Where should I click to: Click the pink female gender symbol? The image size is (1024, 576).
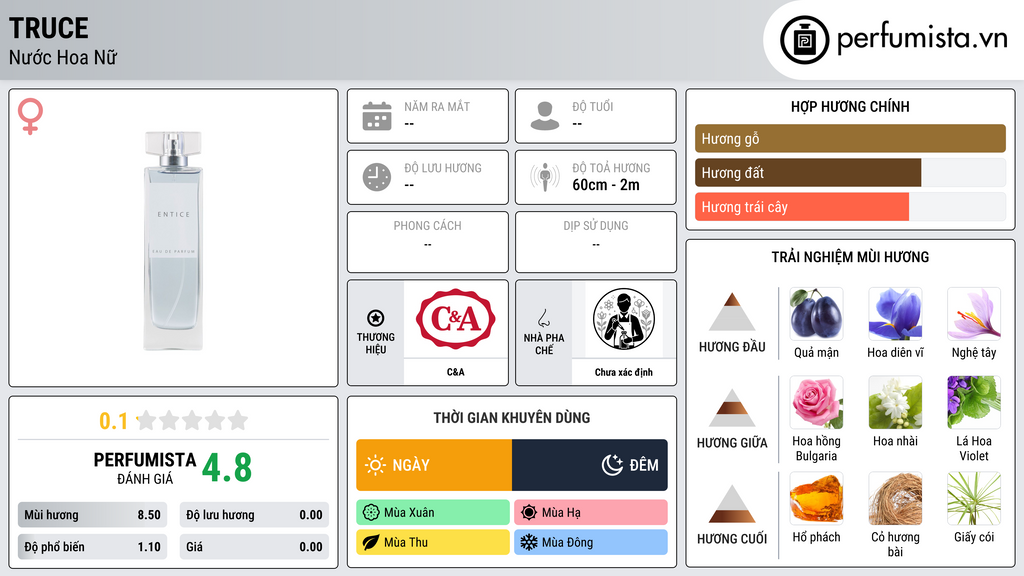30,116
